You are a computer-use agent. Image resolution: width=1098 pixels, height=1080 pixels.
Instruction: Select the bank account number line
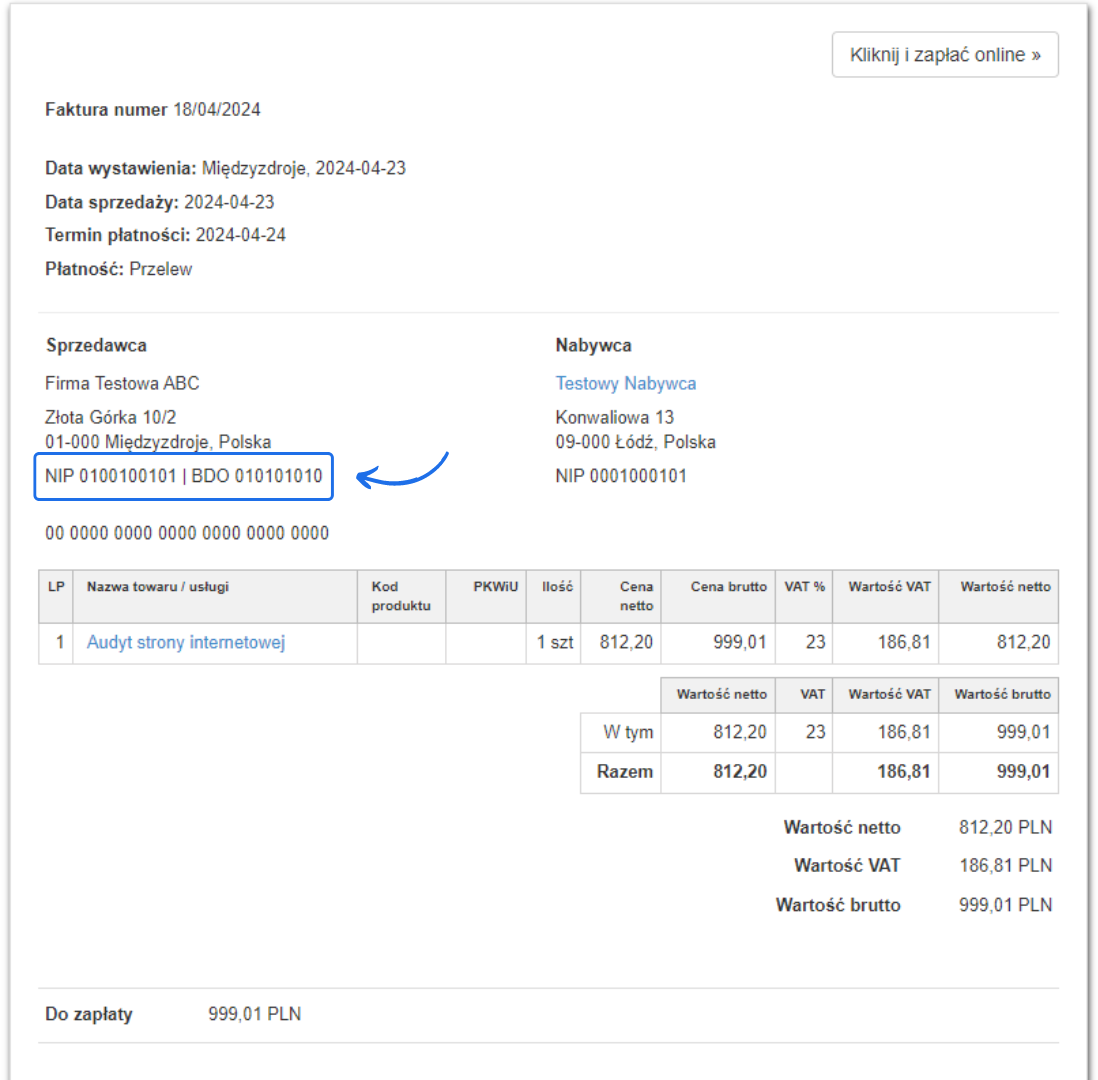[185, 533]
